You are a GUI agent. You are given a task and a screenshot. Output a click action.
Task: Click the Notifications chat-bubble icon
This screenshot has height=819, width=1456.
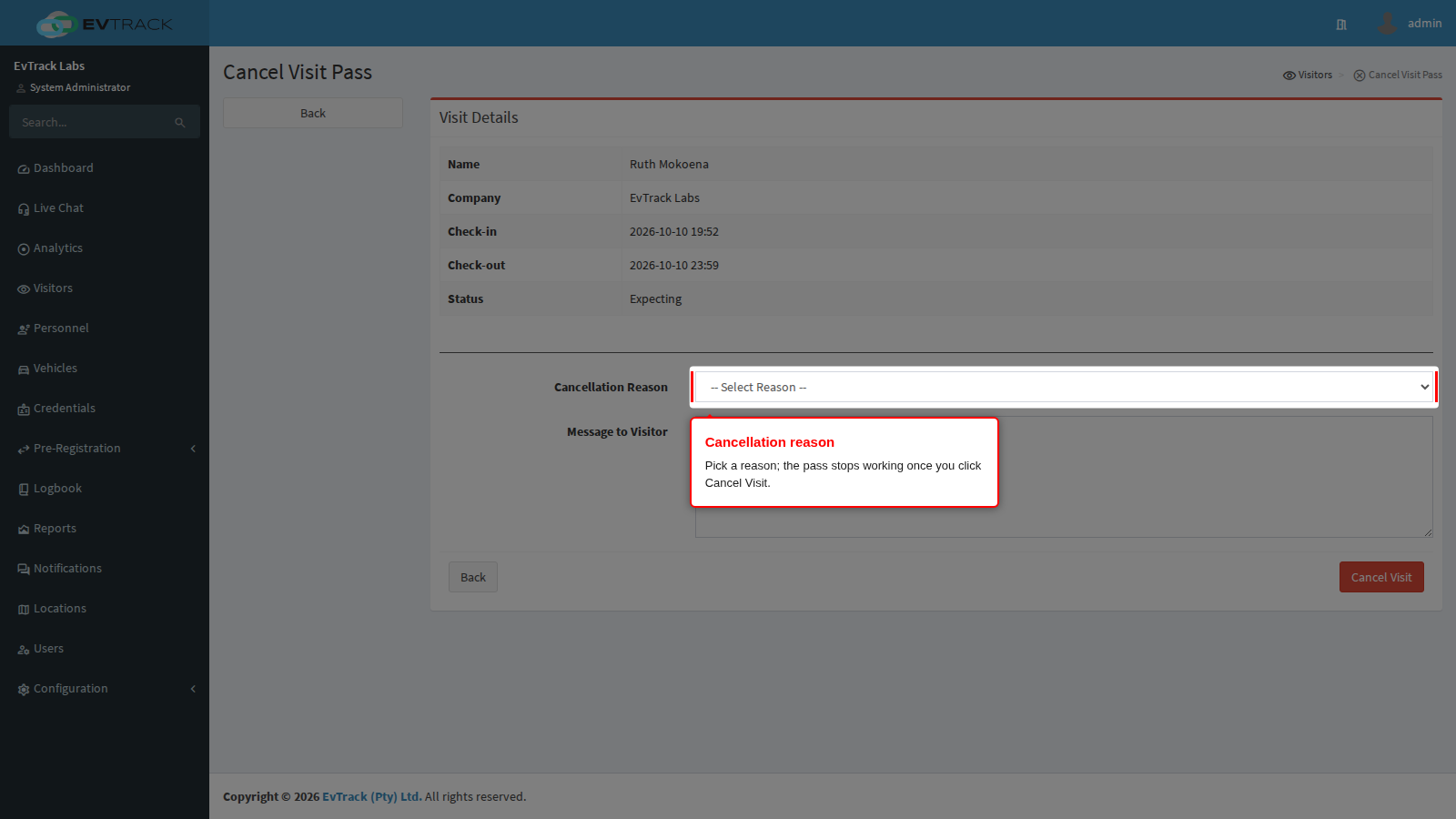click(x=24, y=570)
